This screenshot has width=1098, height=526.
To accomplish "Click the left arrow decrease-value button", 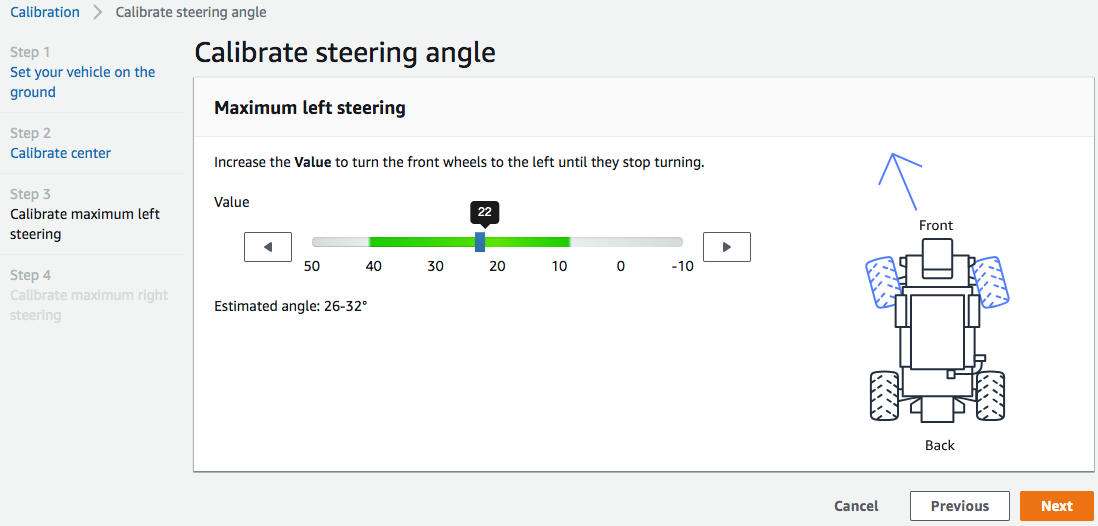I will [267, 247].
